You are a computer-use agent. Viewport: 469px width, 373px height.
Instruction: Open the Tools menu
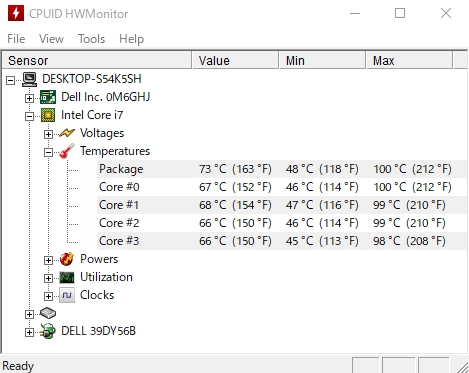pos(91,39)
